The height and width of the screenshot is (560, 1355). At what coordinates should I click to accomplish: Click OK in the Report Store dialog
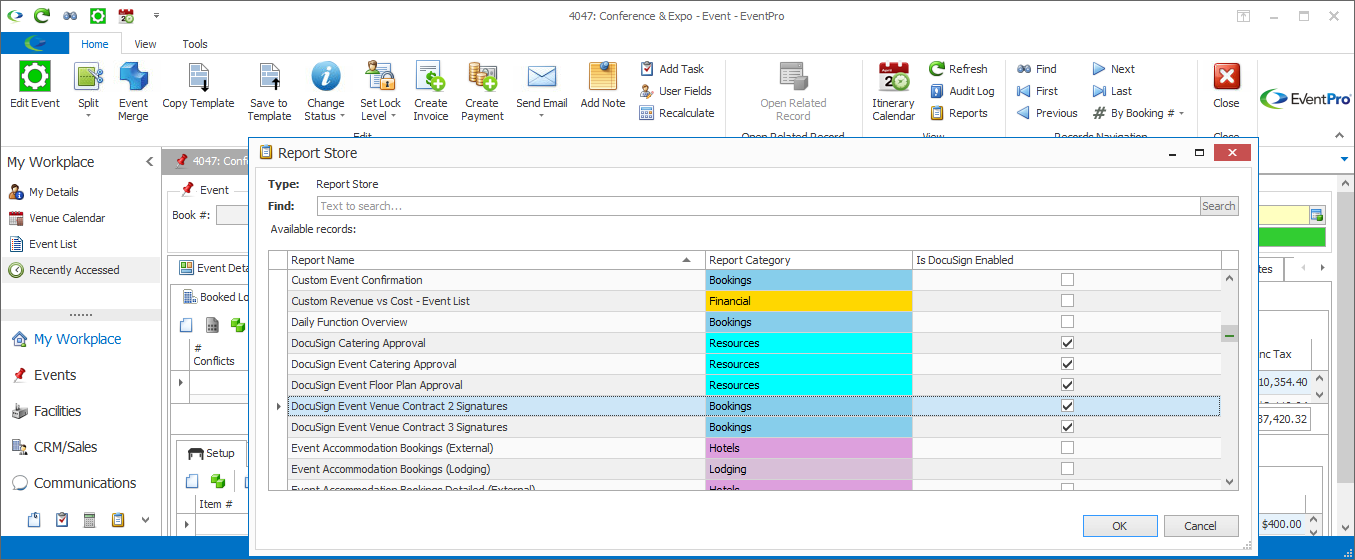click(x=1120, y=526)
